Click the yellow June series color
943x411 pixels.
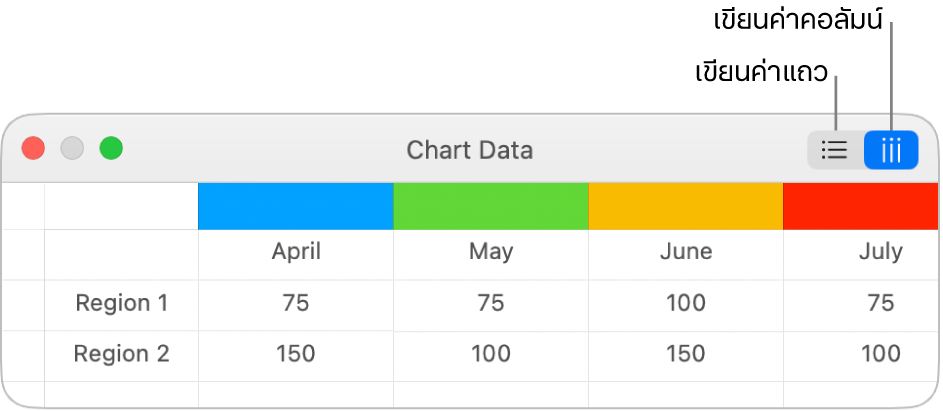(685, 206)
